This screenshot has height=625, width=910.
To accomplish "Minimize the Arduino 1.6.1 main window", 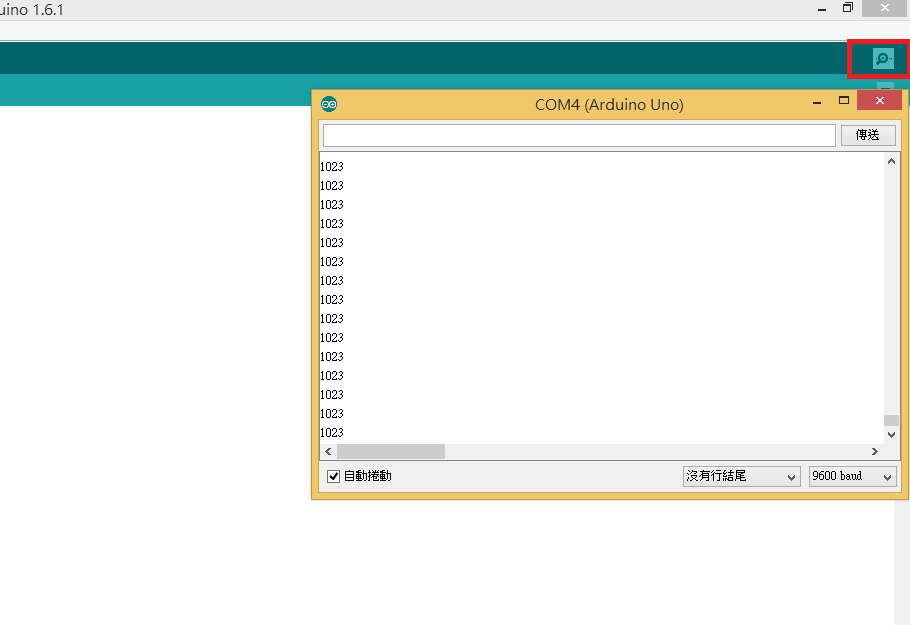I will point(822,9).
